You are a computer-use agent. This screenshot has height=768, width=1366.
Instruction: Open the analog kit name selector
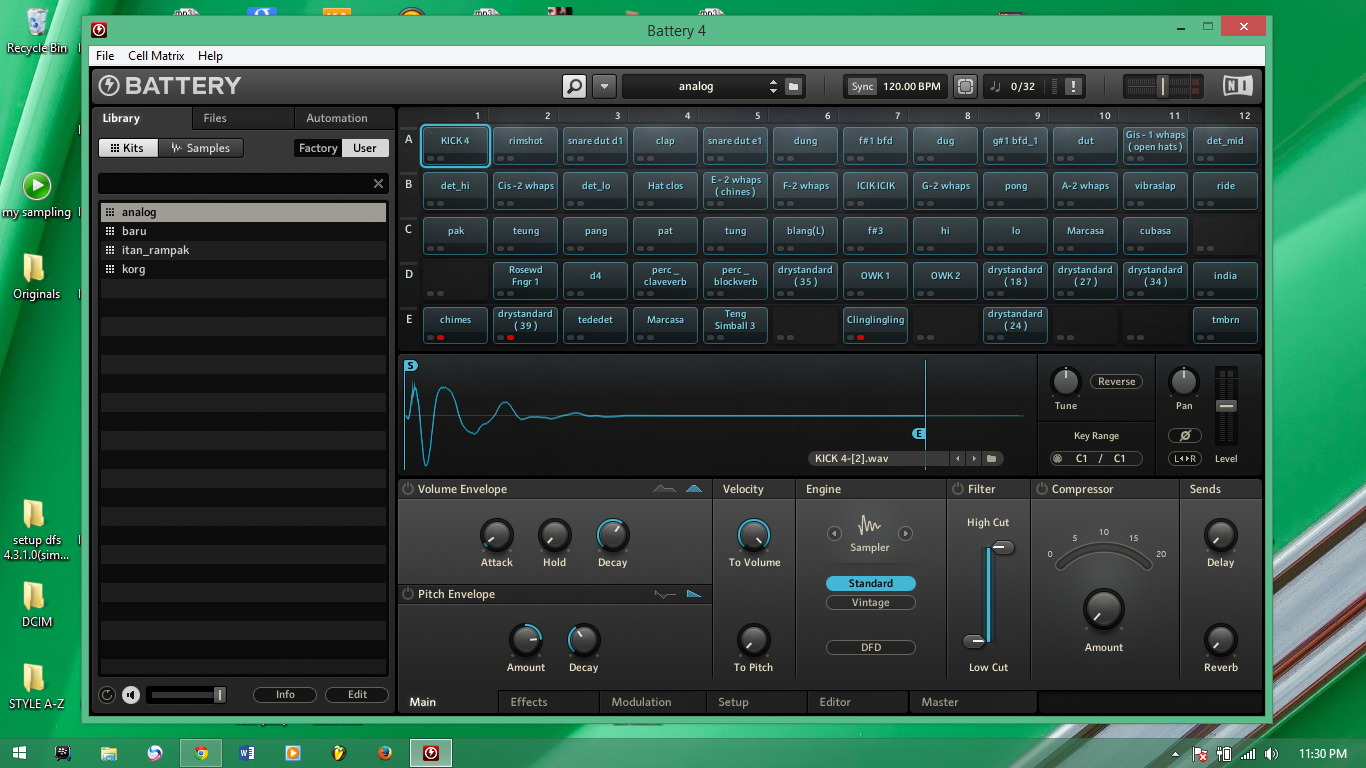click(x=696, y=86)
